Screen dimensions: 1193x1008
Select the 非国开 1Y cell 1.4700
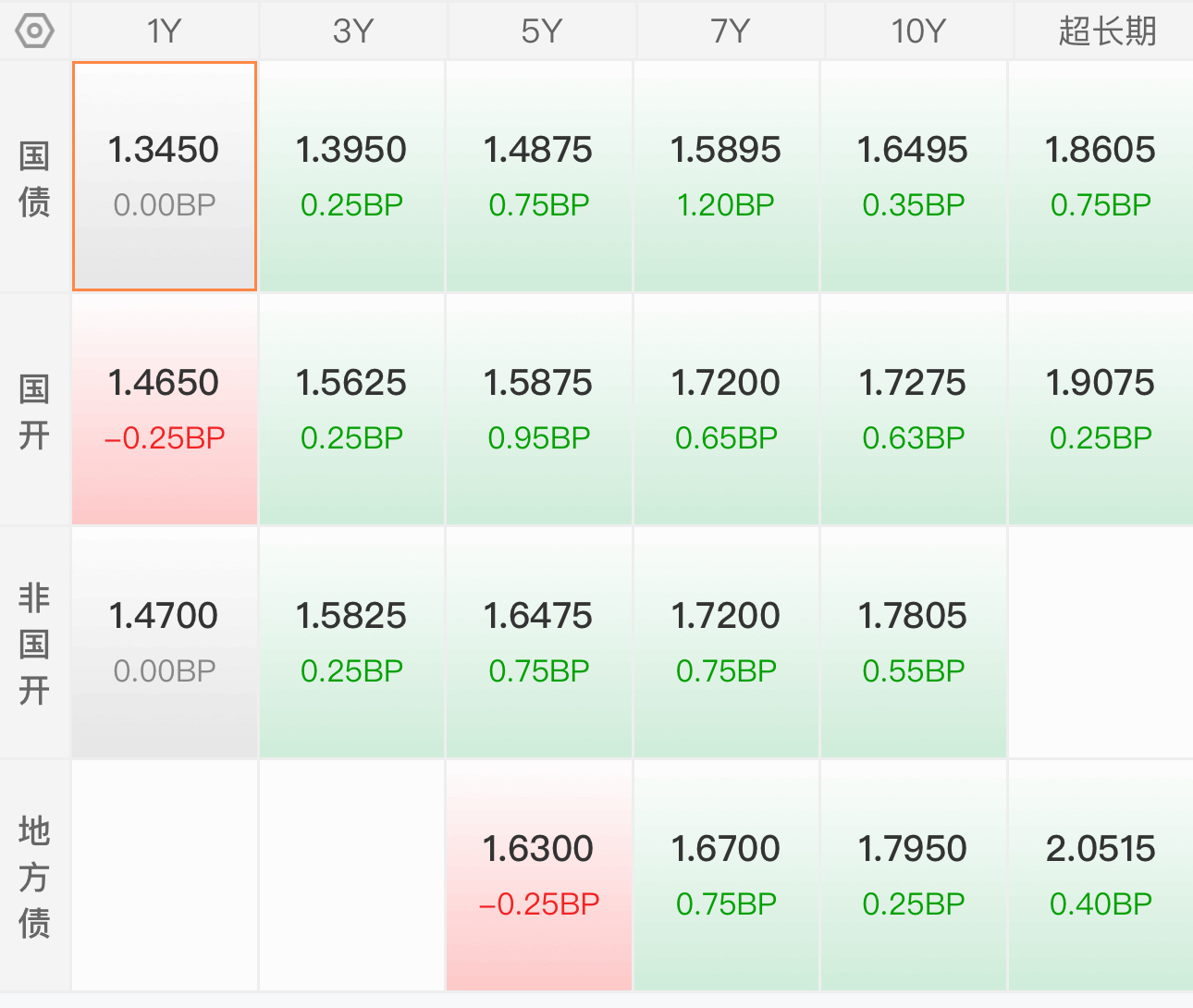(x=165, y=643)
